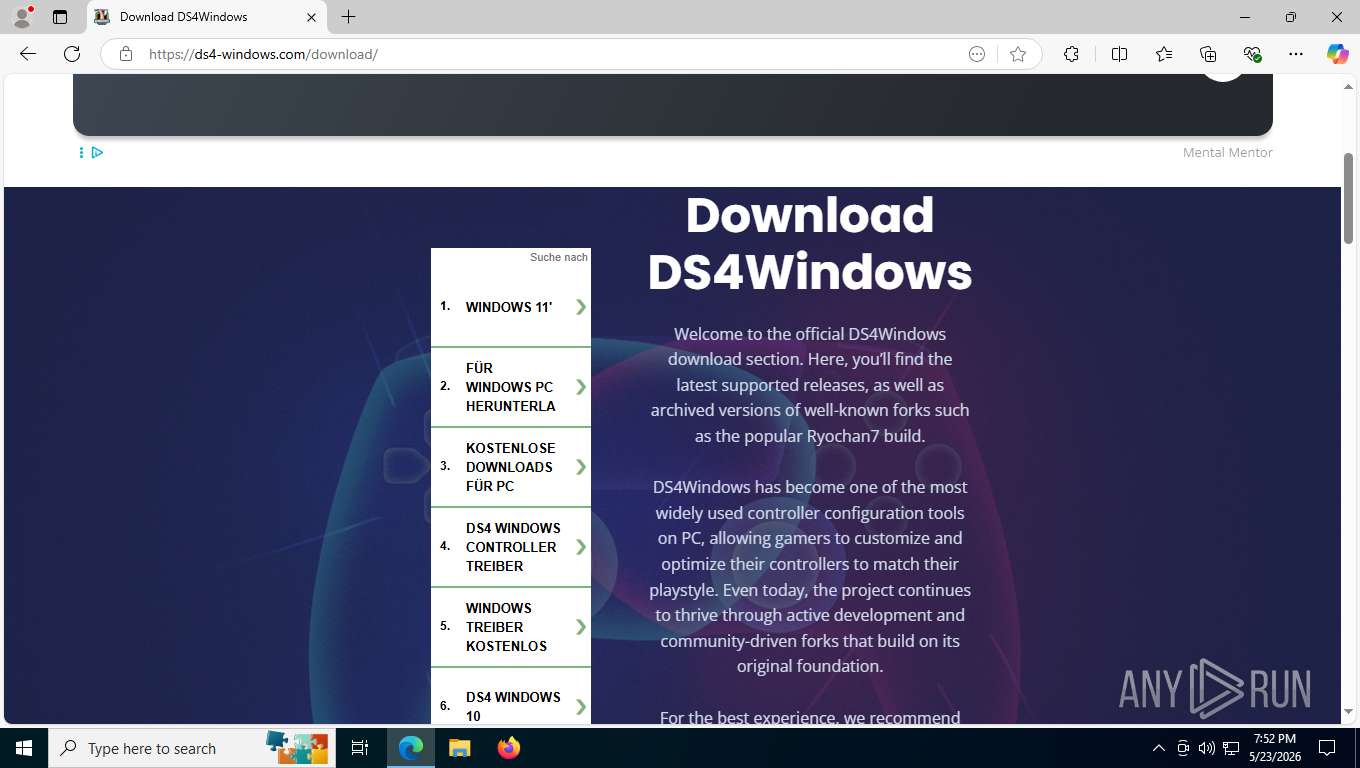Toggle split screen view
The image size is (1360, 768).
point(1119,54)
